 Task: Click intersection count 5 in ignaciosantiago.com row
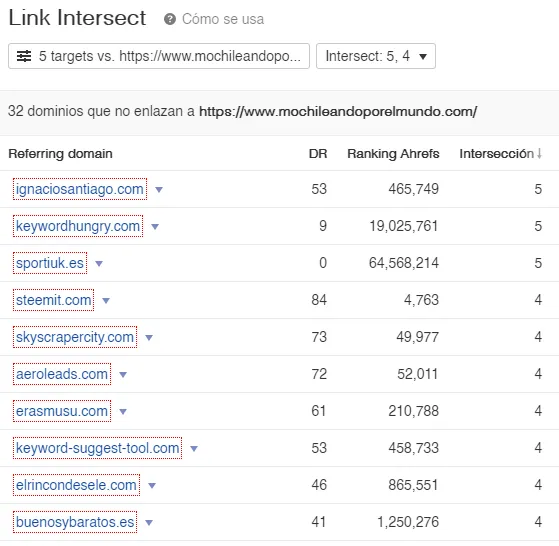(x=538, y=189)
